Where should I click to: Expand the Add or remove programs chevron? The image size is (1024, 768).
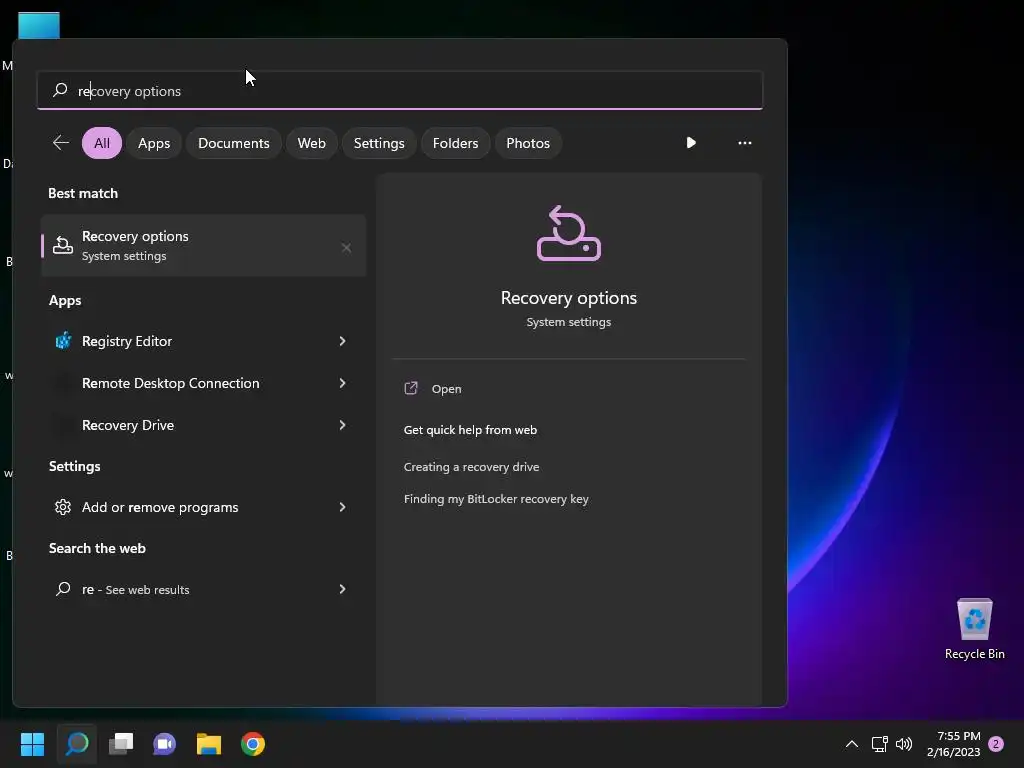click(342, 507)
